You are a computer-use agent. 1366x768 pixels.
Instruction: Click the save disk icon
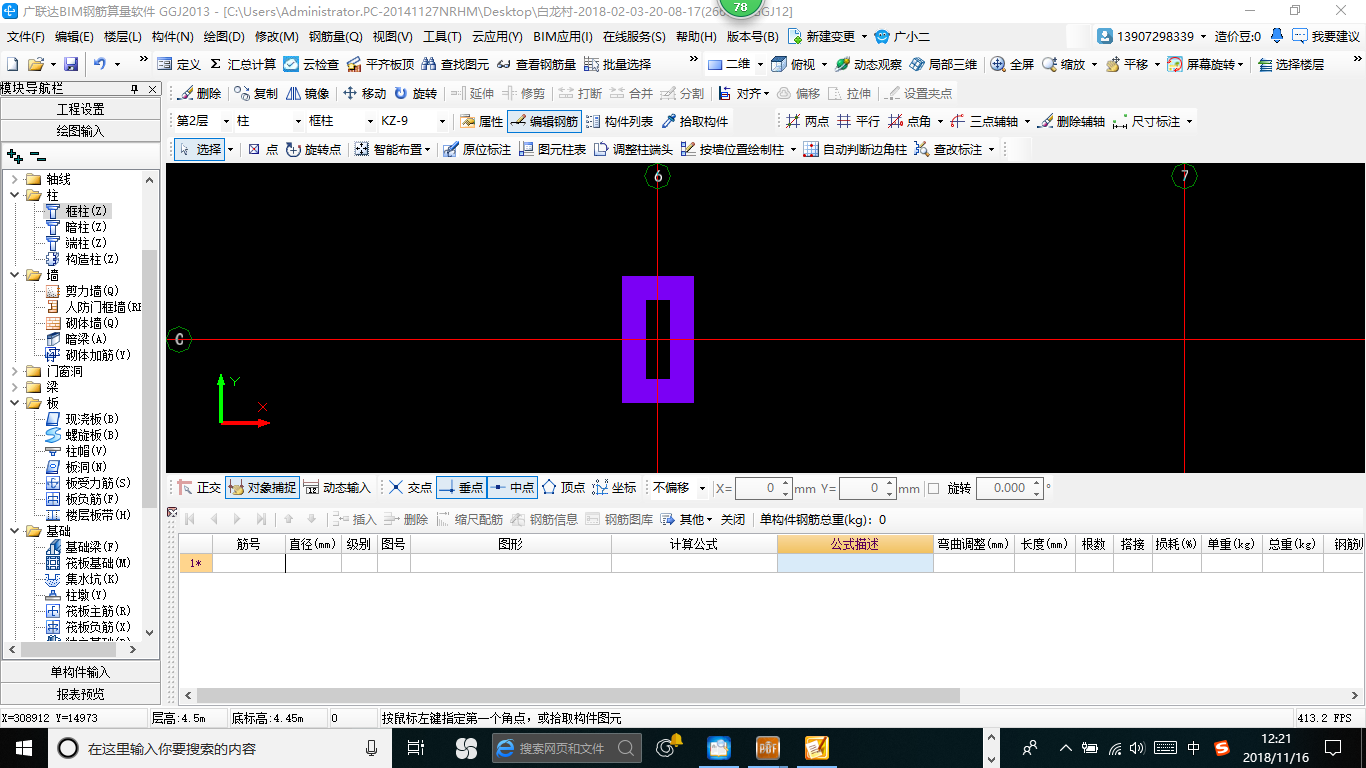click(71, 64)
